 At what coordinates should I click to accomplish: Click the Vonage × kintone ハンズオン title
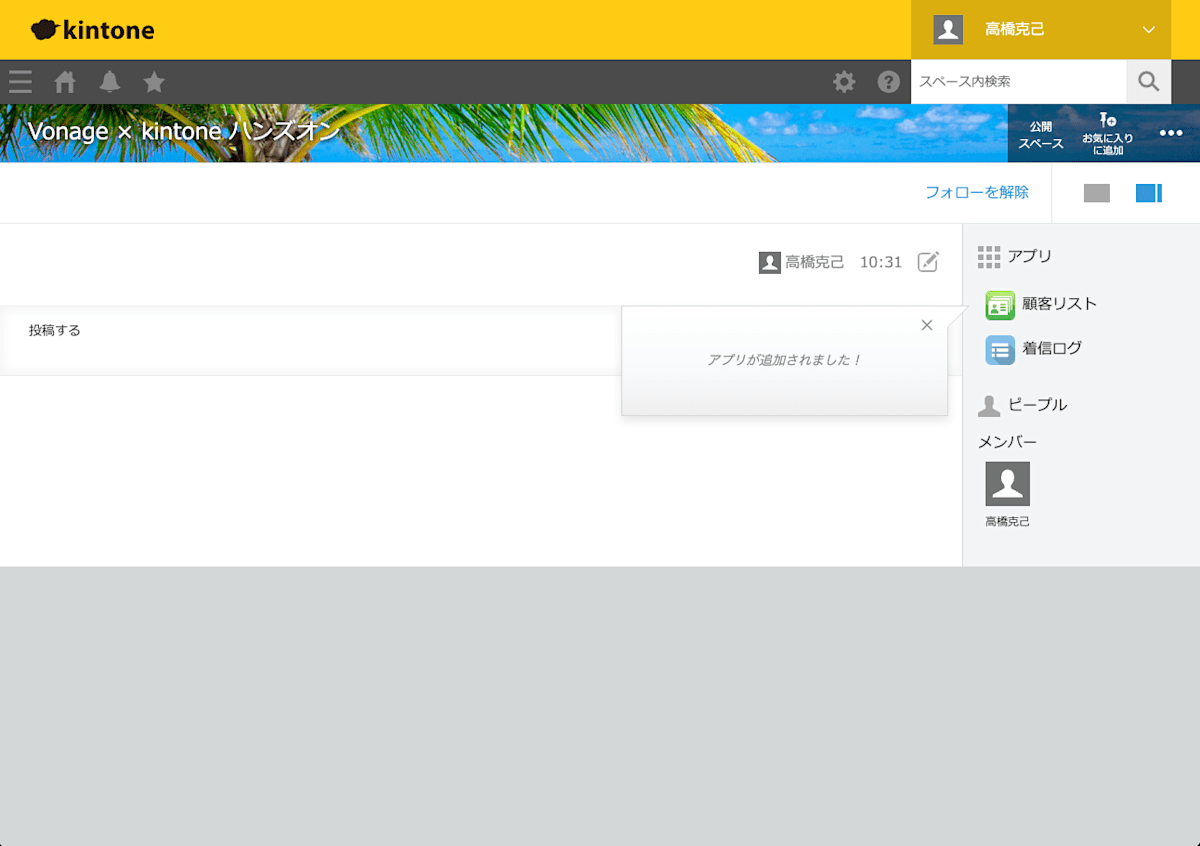click(184, 131)
